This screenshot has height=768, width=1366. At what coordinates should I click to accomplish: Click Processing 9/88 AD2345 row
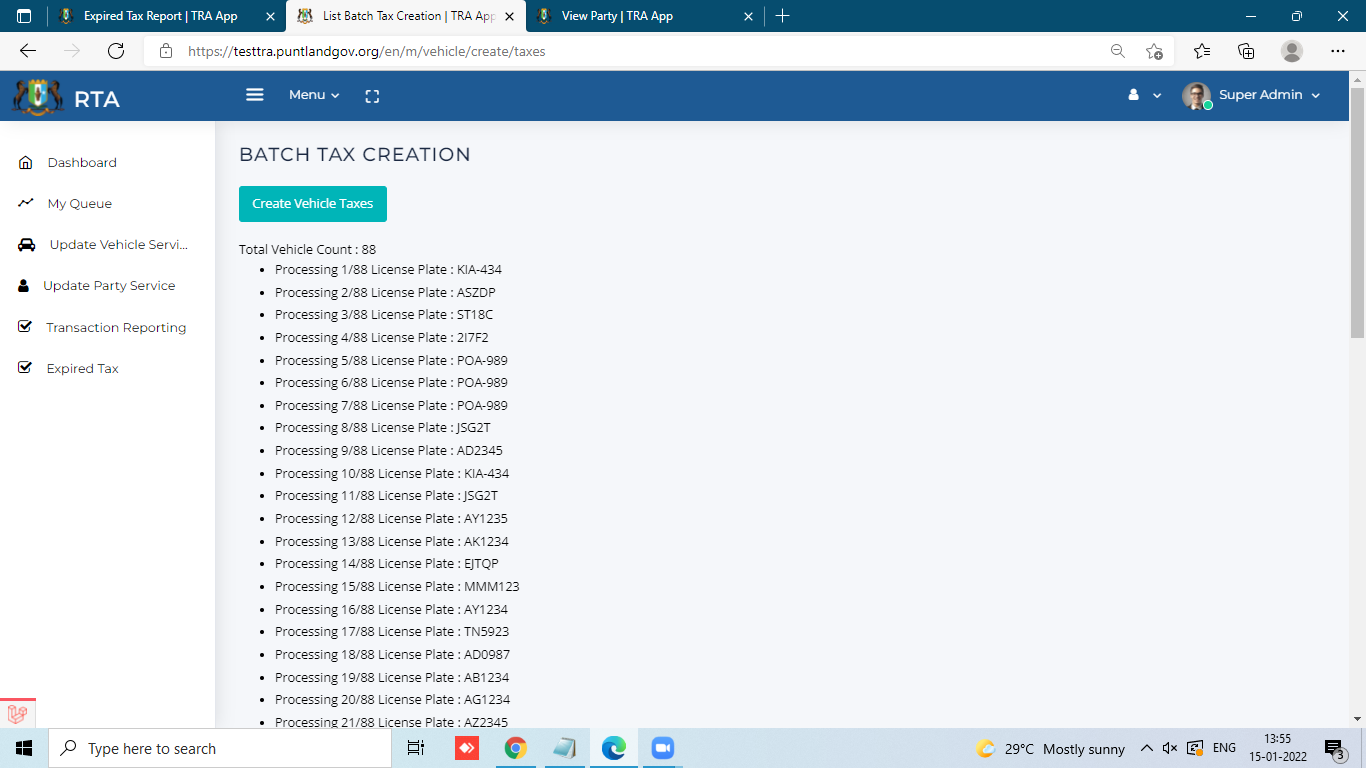click(389, 450)
